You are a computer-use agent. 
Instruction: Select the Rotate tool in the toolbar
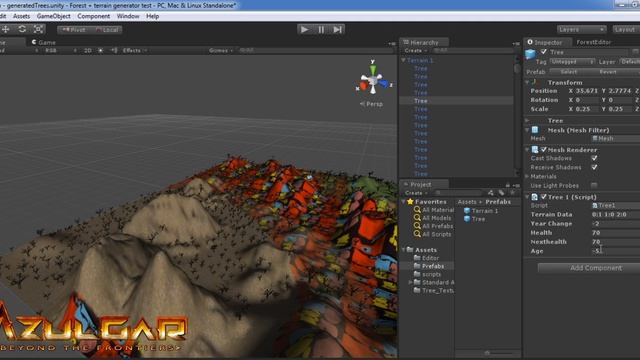tap(22, 29)
